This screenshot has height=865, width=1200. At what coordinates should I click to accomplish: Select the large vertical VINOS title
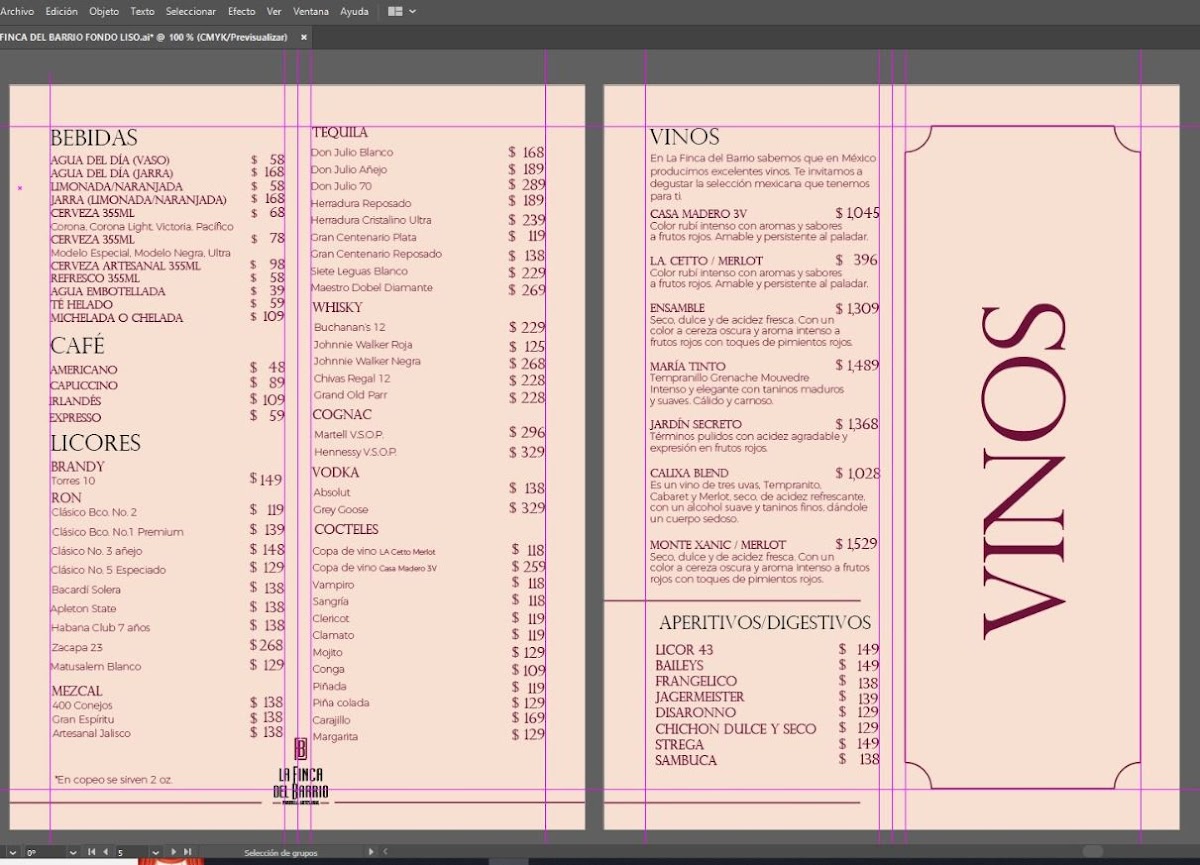pos(1024,471)
